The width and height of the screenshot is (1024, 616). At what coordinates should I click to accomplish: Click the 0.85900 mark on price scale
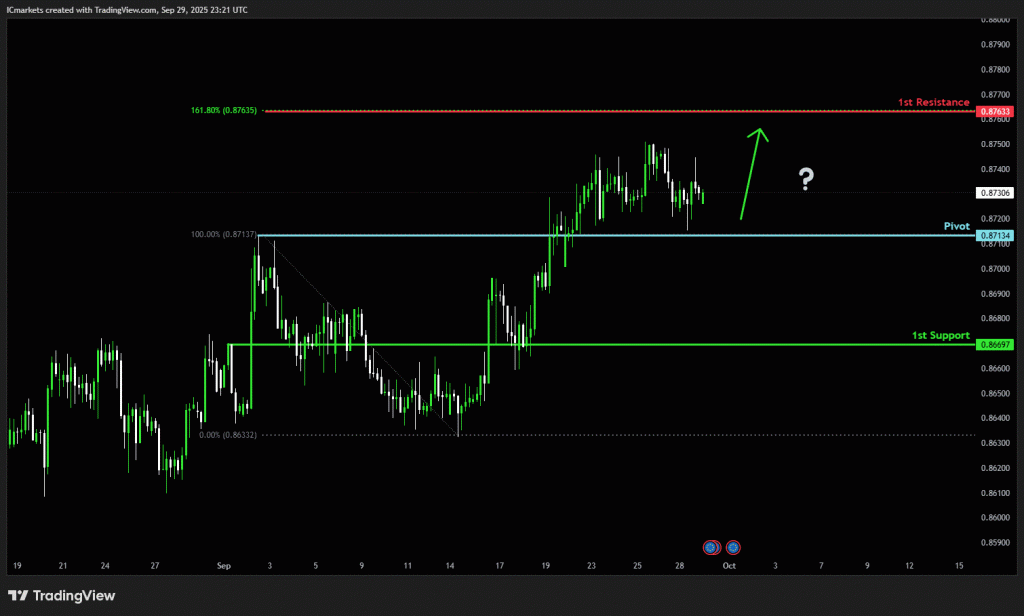[x=996, y=543]
